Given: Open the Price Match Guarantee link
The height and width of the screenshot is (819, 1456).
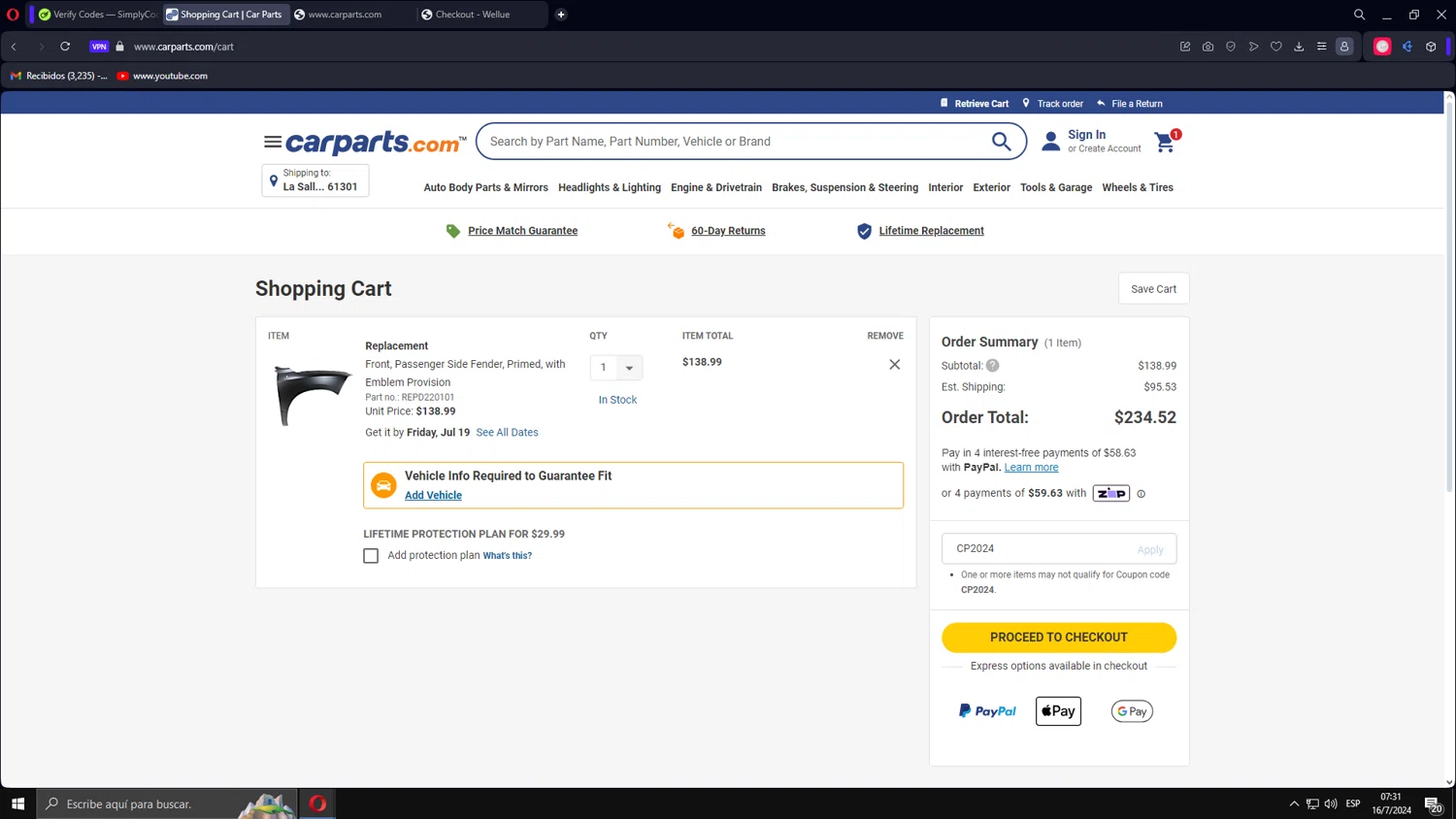Looking at the screenshot, I should [522, 231].
